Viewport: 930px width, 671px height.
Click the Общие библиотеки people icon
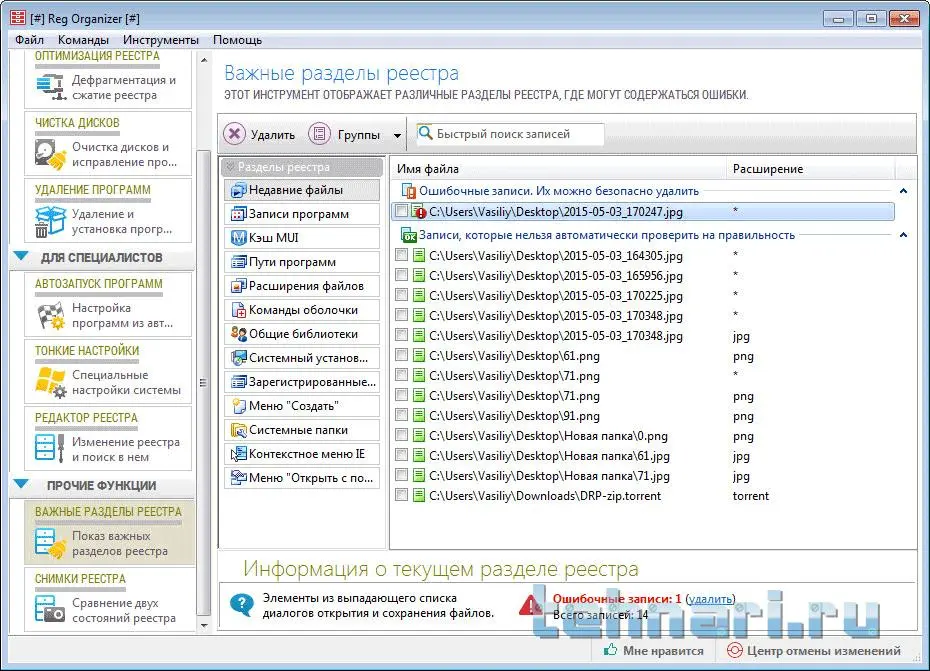coord(238,334)
